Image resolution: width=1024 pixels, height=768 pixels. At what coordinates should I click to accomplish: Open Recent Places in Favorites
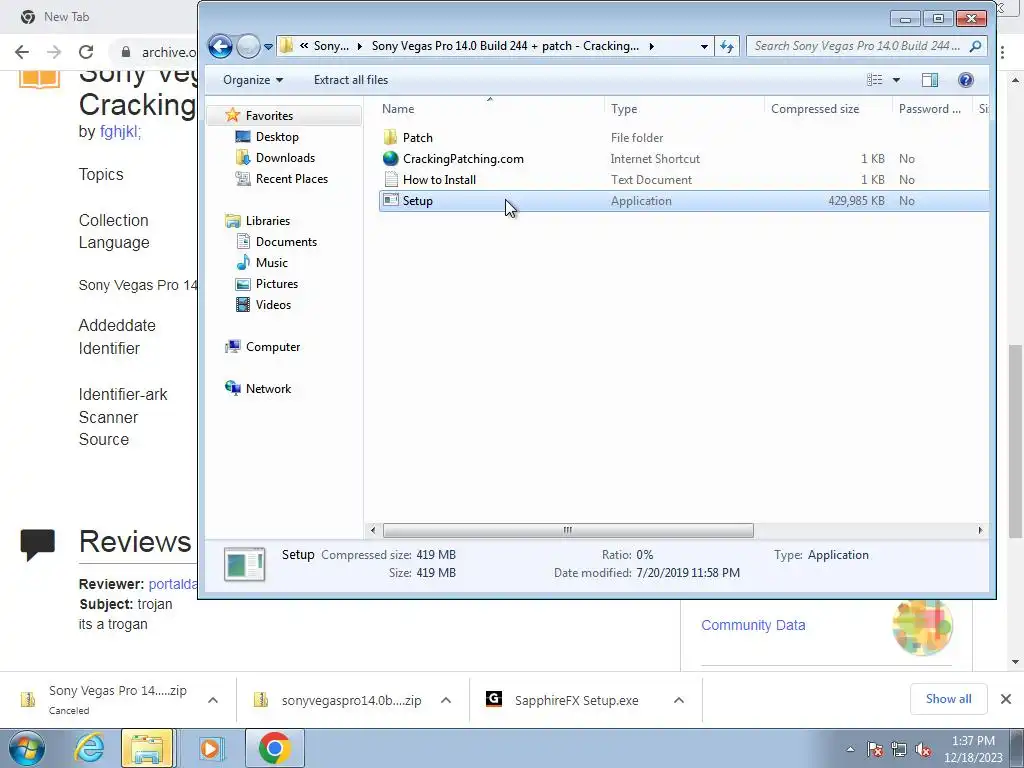point(292,178)
